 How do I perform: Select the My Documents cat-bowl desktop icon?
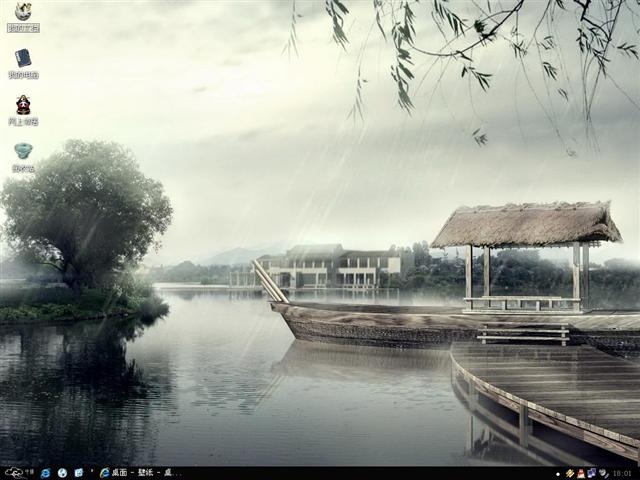[x=23, y=11]
